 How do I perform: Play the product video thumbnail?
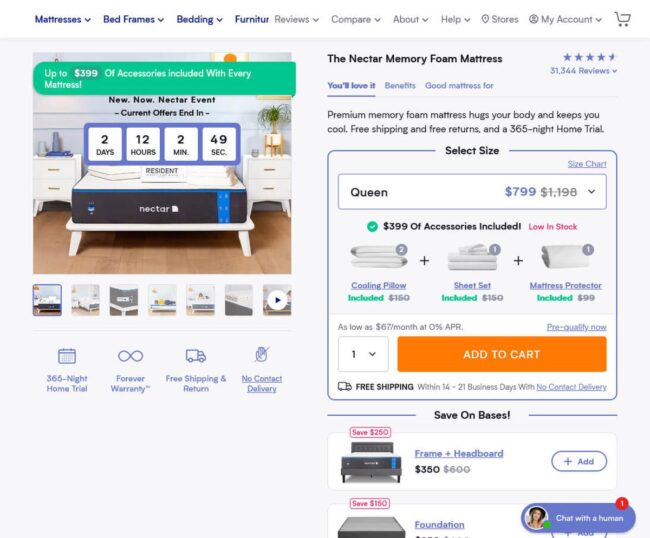click(277, 300)
